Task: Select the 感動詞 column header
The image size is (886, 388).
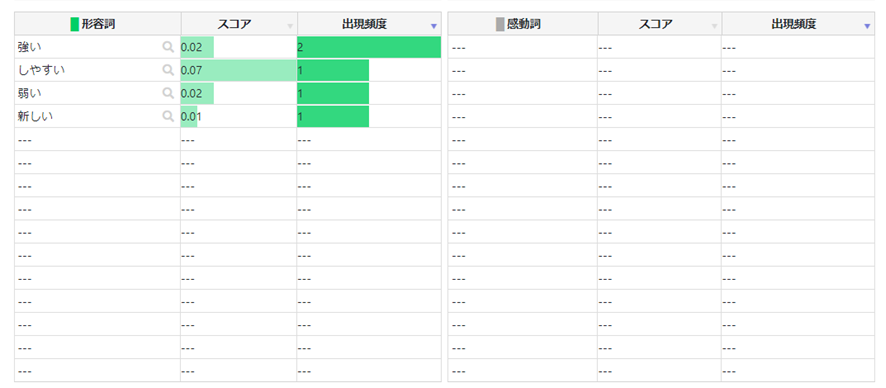Action: coord(523,24)
